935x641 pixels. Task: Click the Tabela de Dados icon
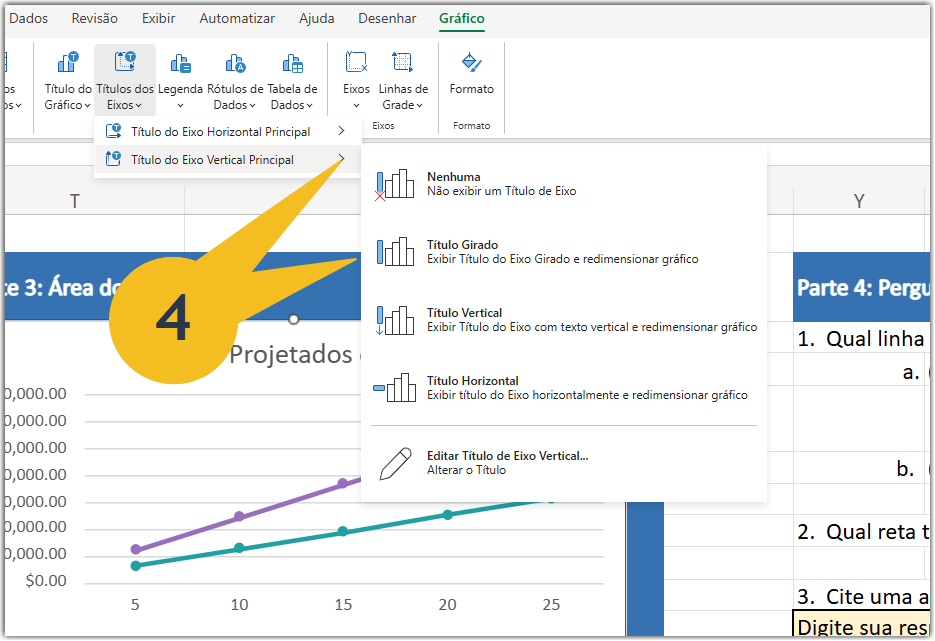(x=292, y=63)
